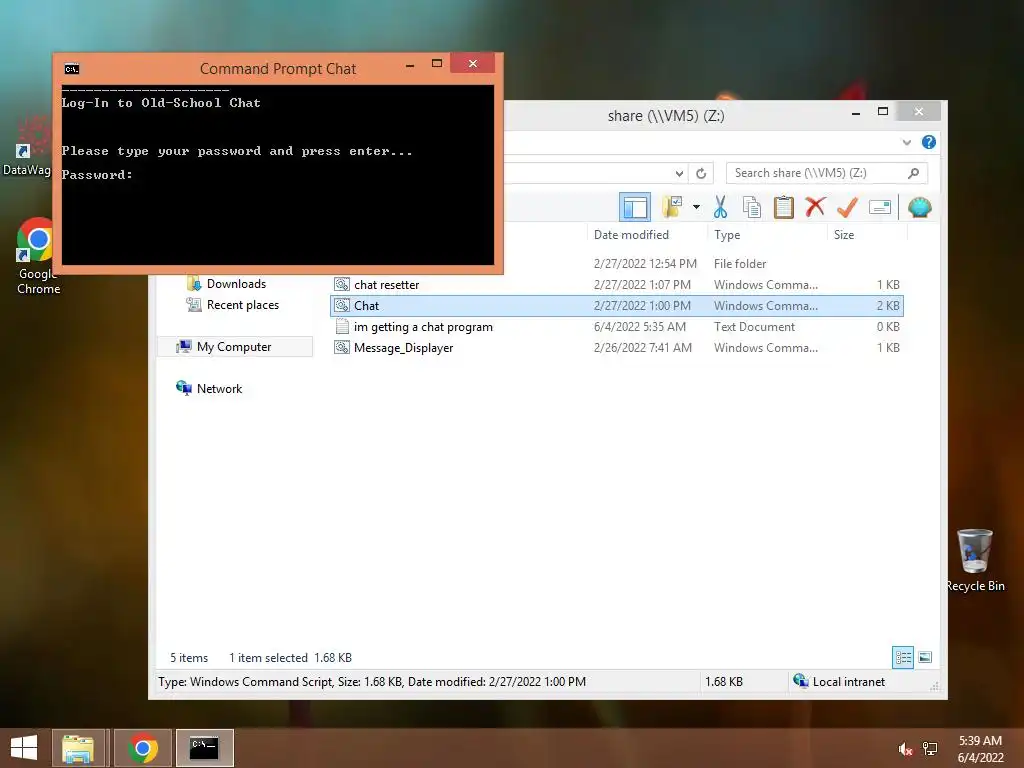
Task: Expand the ribbon with chevron arrow
Action: [906, 142]
